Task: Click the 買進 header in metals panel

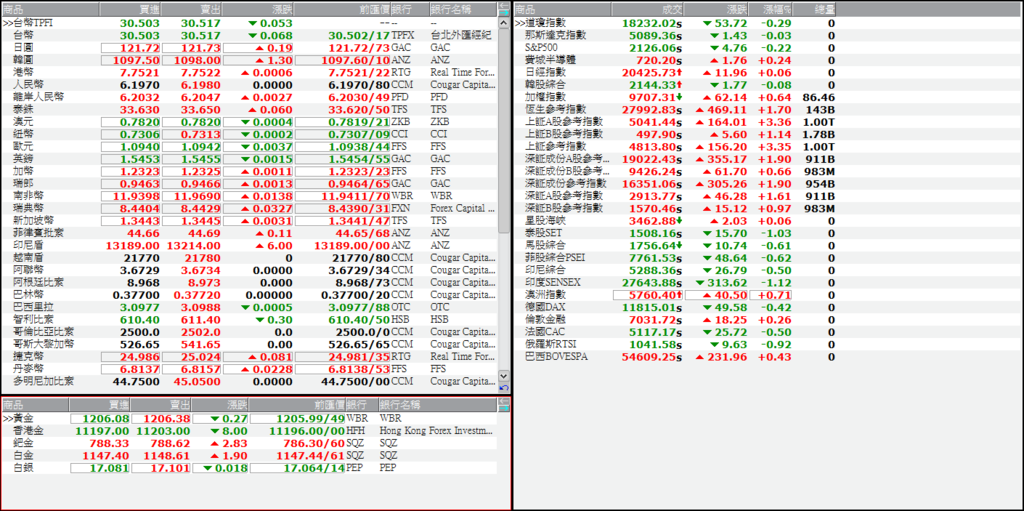Action: (x=99, y=405)
